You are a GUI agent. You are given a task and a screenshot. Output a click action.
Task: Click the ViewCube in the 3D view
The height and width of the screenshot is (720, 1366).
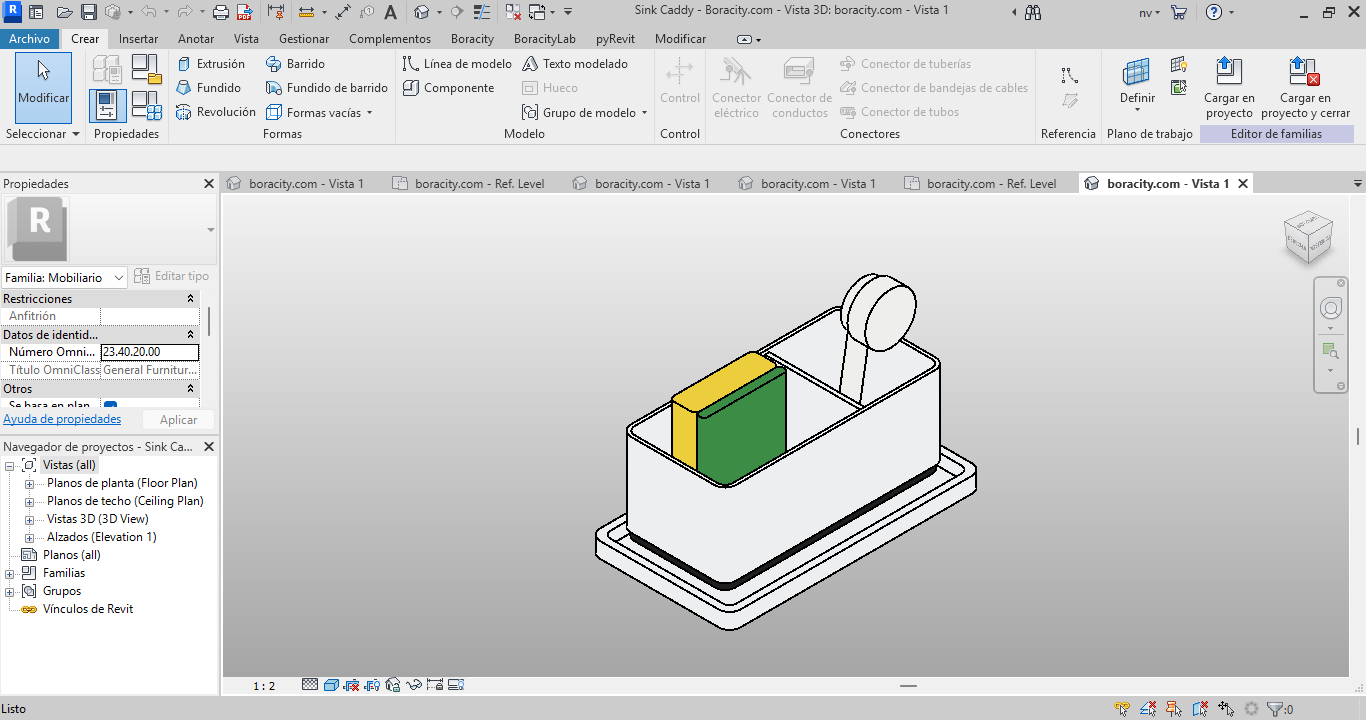[1307, 237]
